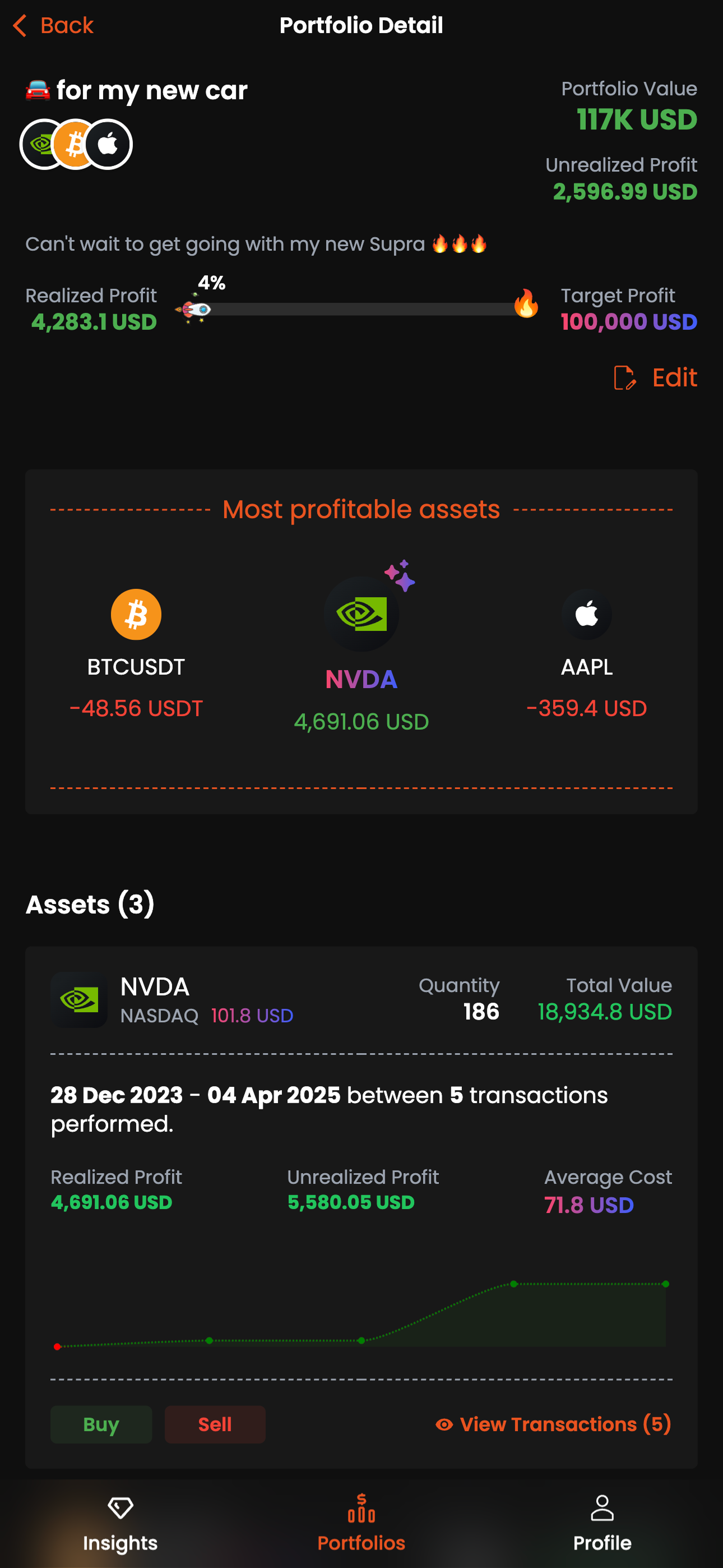Tap Back to leave Portfolio Detail

click(x=54, y=26)
